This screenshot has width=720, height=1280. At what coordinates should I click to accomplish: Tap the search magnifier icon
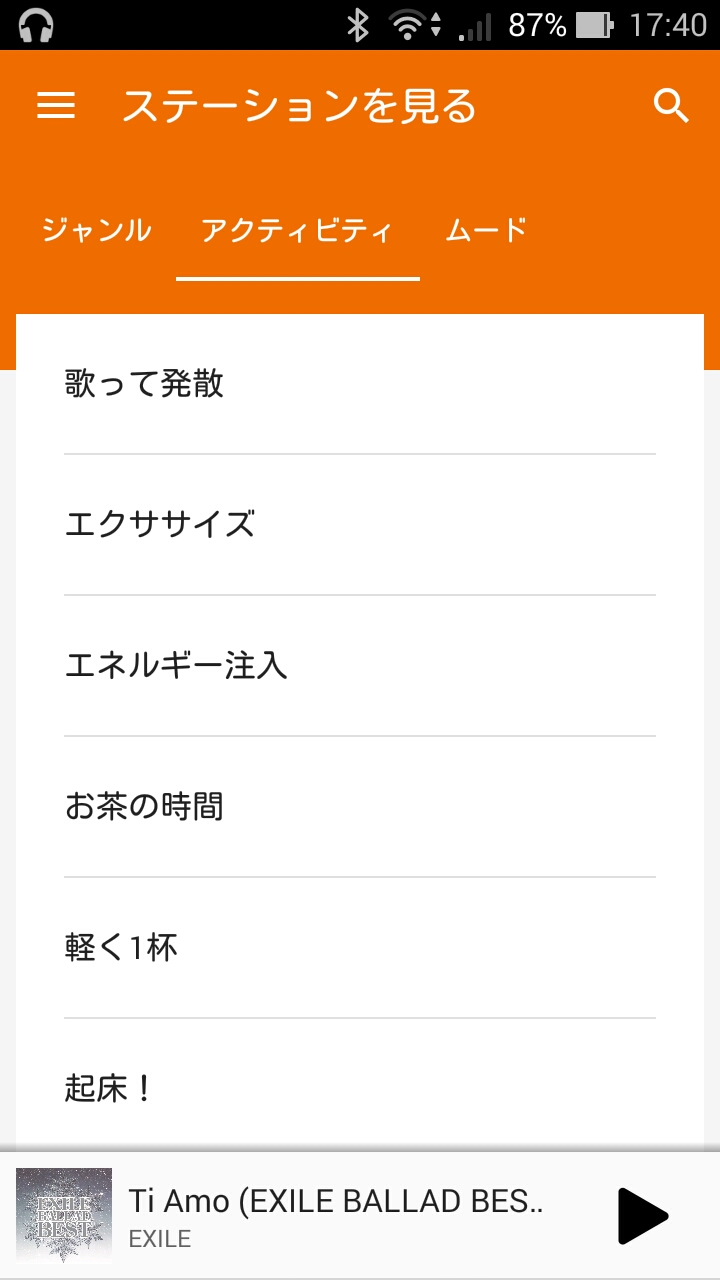(671, 105)
